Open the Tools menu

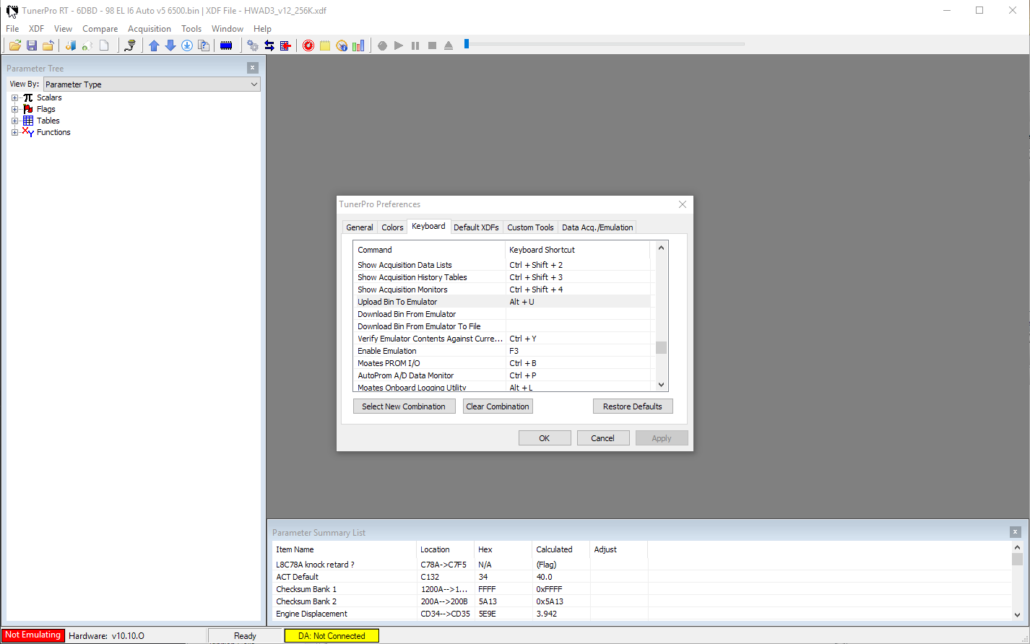(191, 28)
